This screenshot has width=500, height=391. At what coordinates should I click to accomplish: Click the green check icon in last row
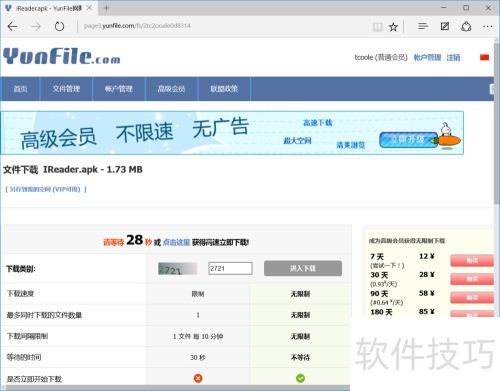pyautogui.click(x=300, y=378)
